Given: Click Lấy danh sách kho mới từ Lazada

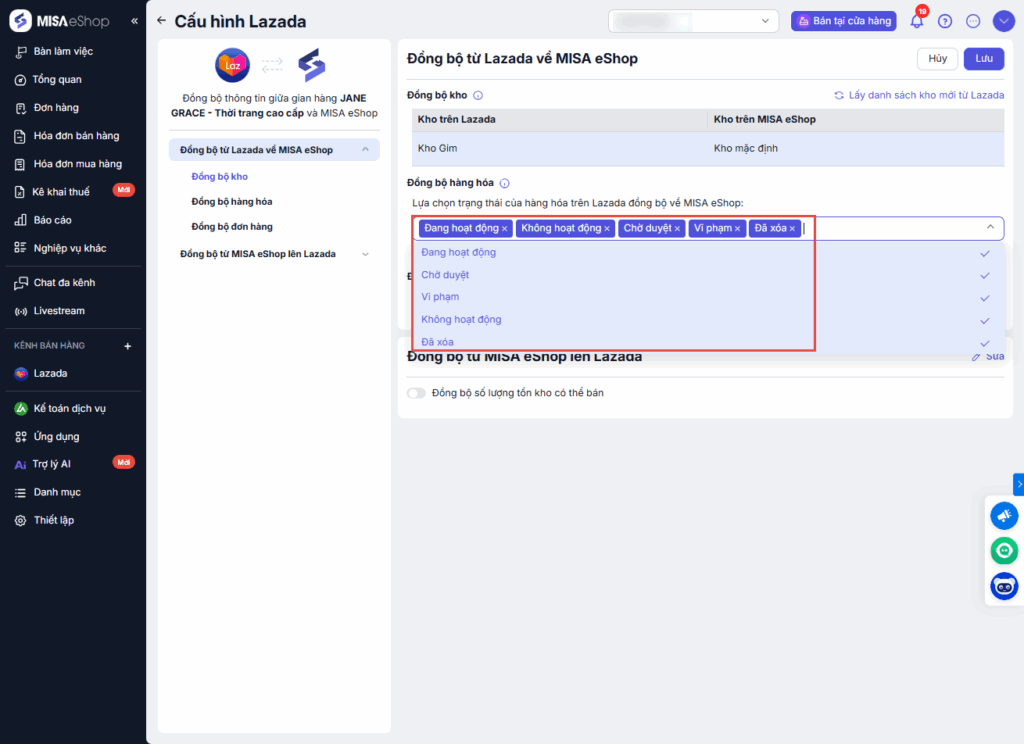Looking at the screenshot, I should pos(920,95).
